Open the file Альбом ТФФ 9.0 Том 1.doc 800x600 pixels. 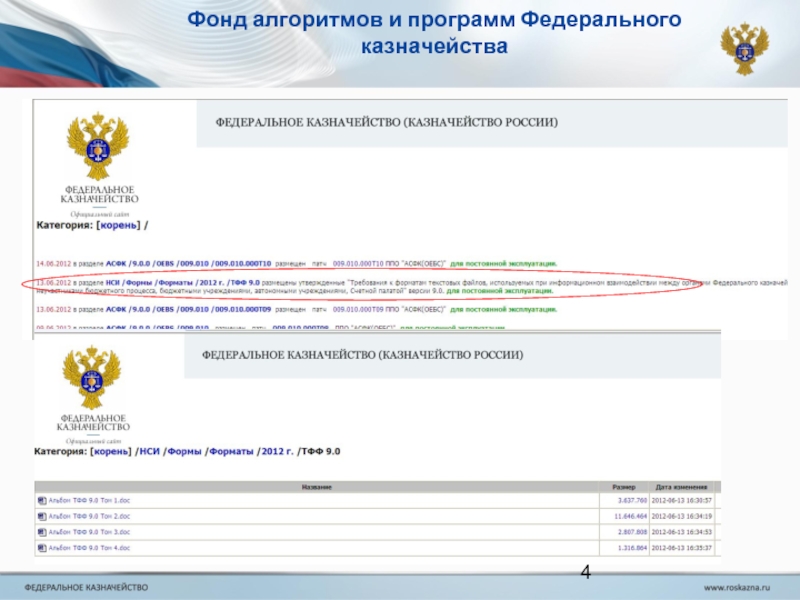pos(89,501)
